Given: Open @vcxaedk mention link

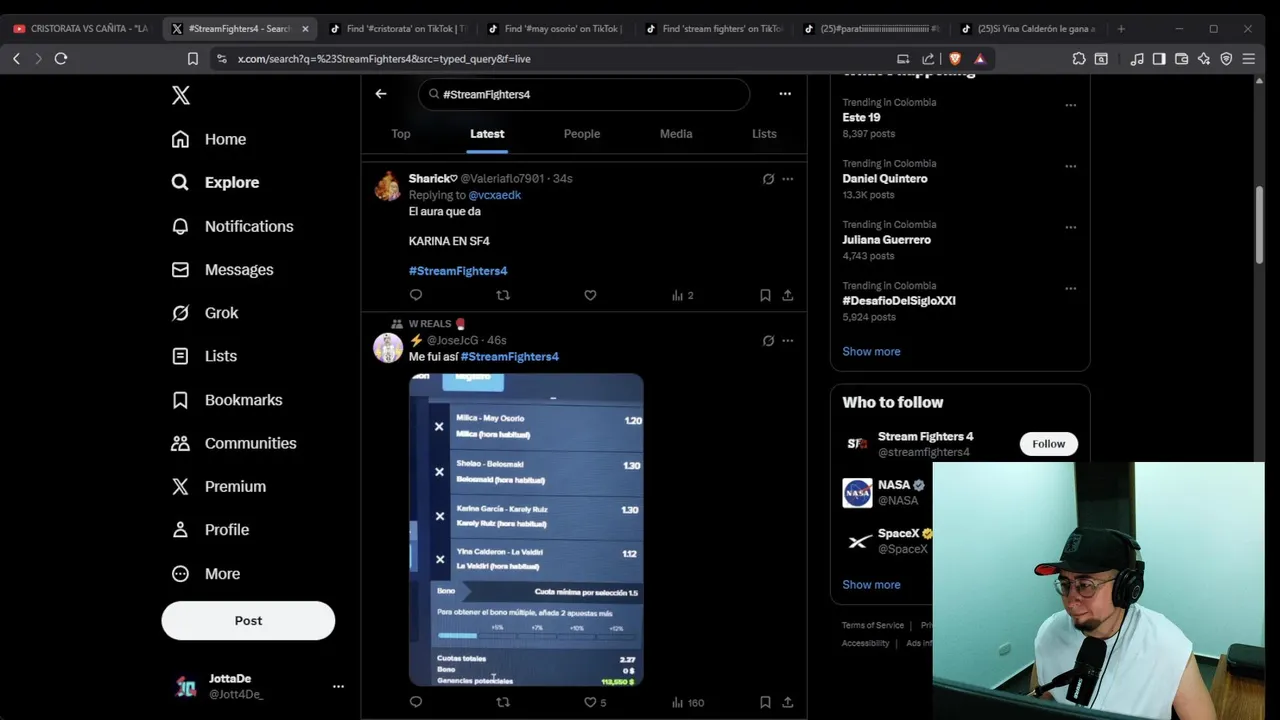Looking at the screenshot, I should [495, 195].
